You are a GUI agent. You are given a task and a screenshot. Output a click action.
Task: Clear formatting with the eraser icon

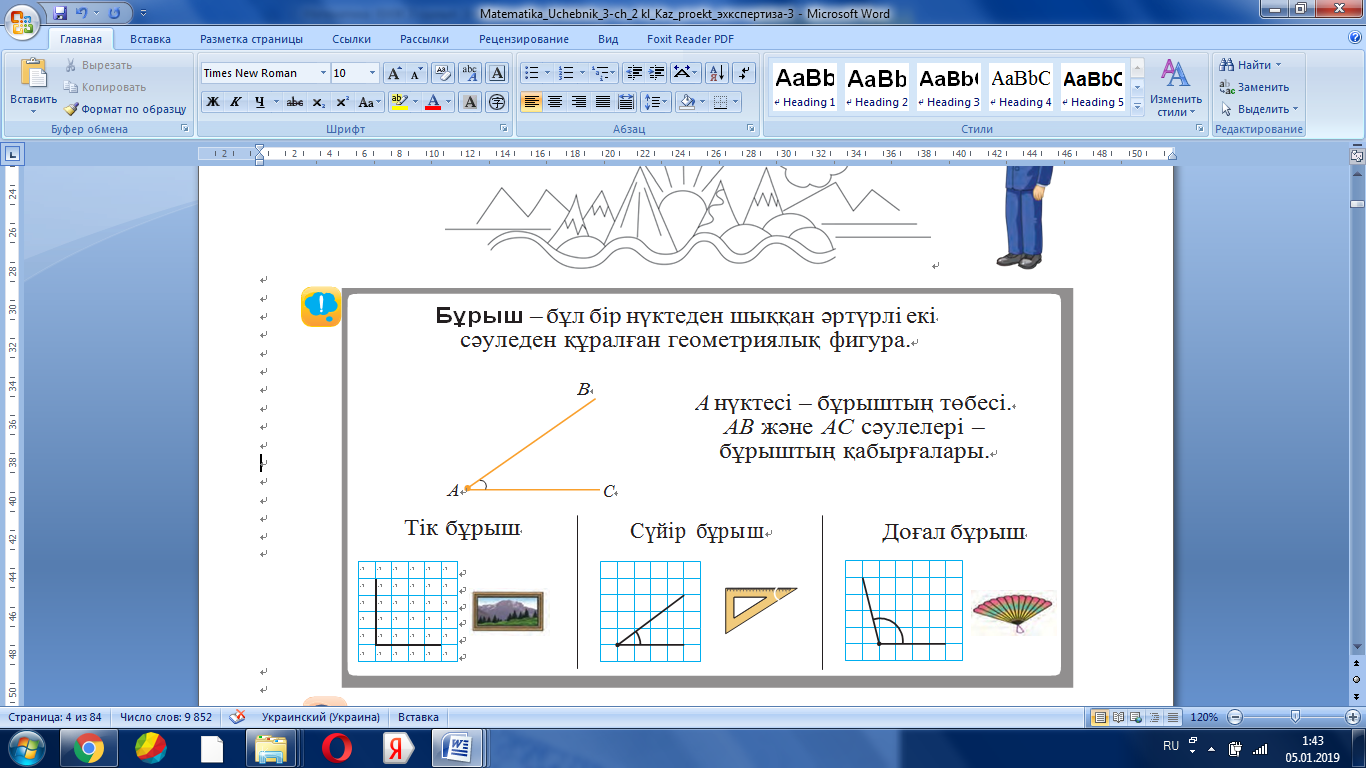click(x=444, y=73)
